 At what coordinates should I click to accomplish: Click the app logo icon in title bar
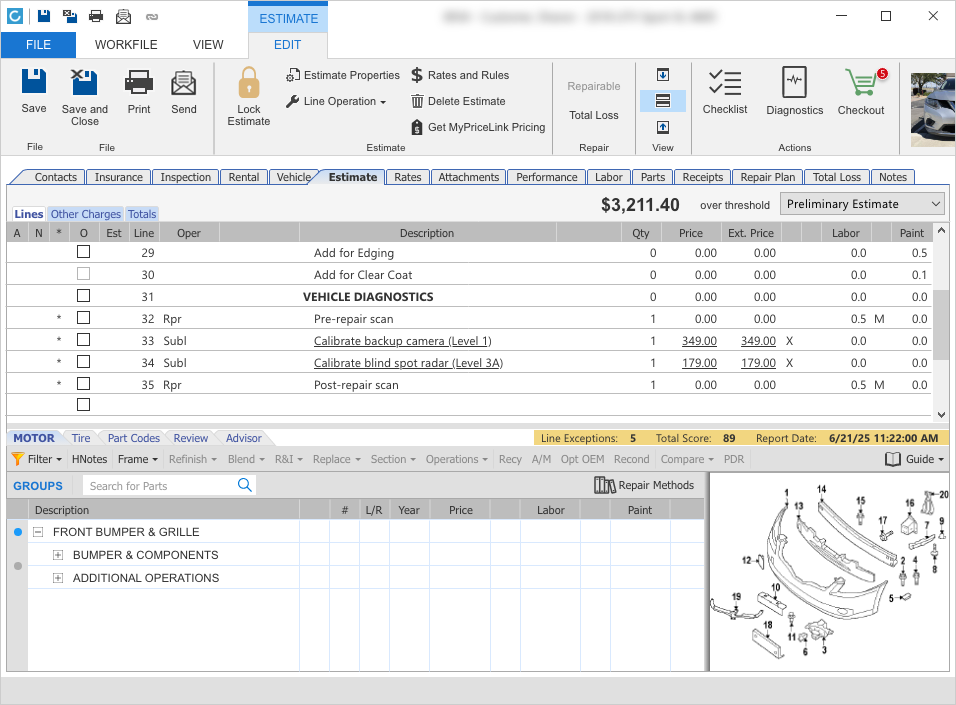[x=15, y=16]
